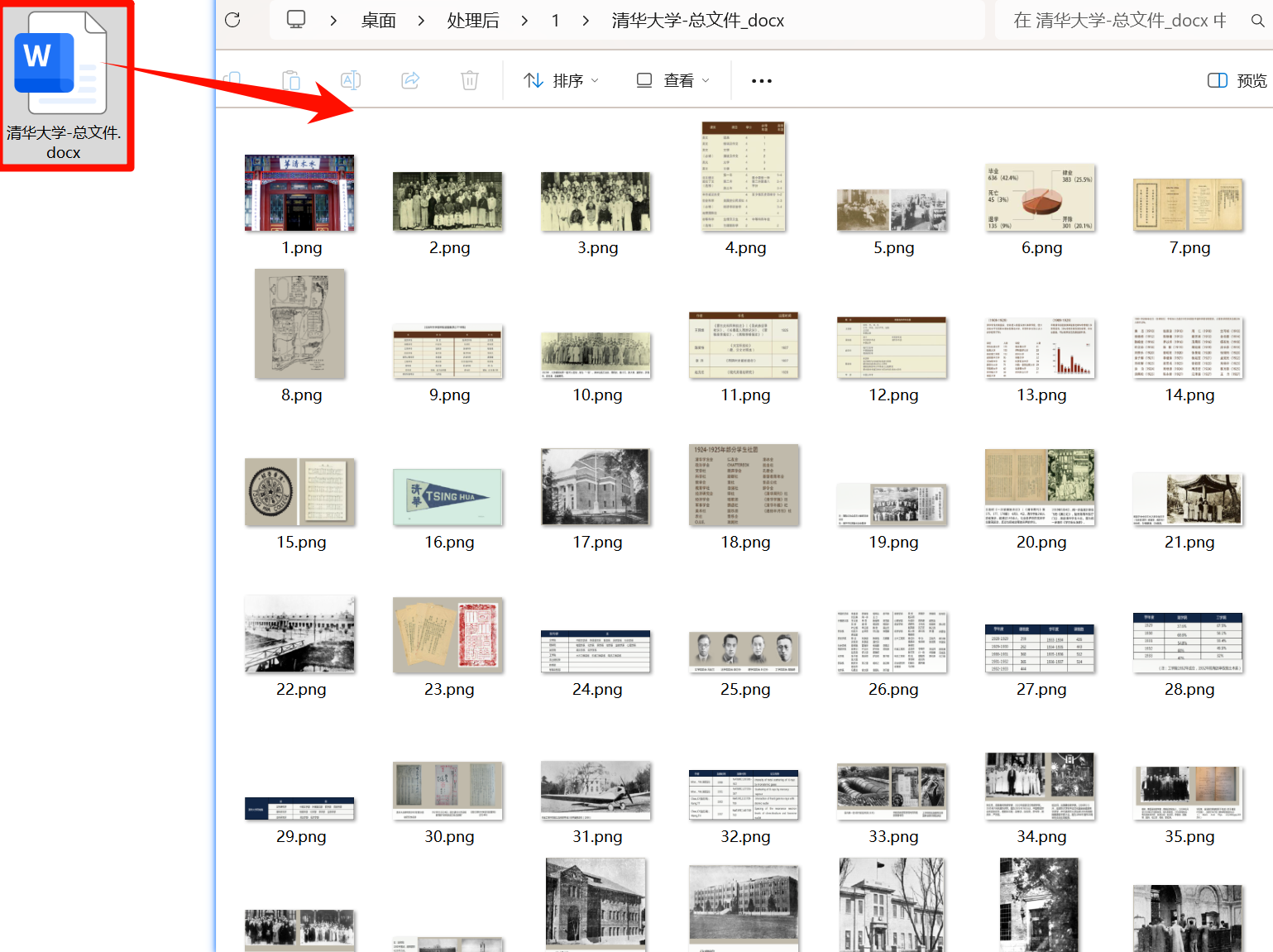Open the 排序 sort dropdown
1273x952 pixels.
point(562,80)
